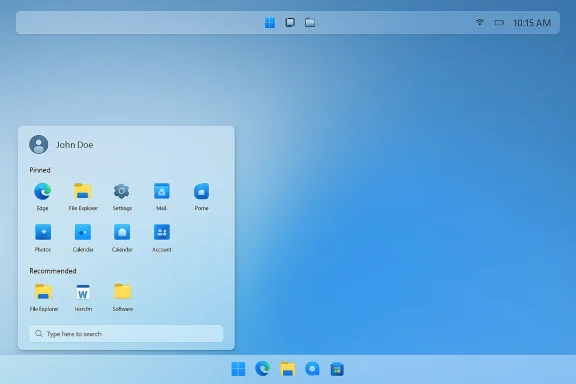Click the search magnifier icon in the Start menu
The width and height of the screenshot is (576, 384).
tap(39, 334)
